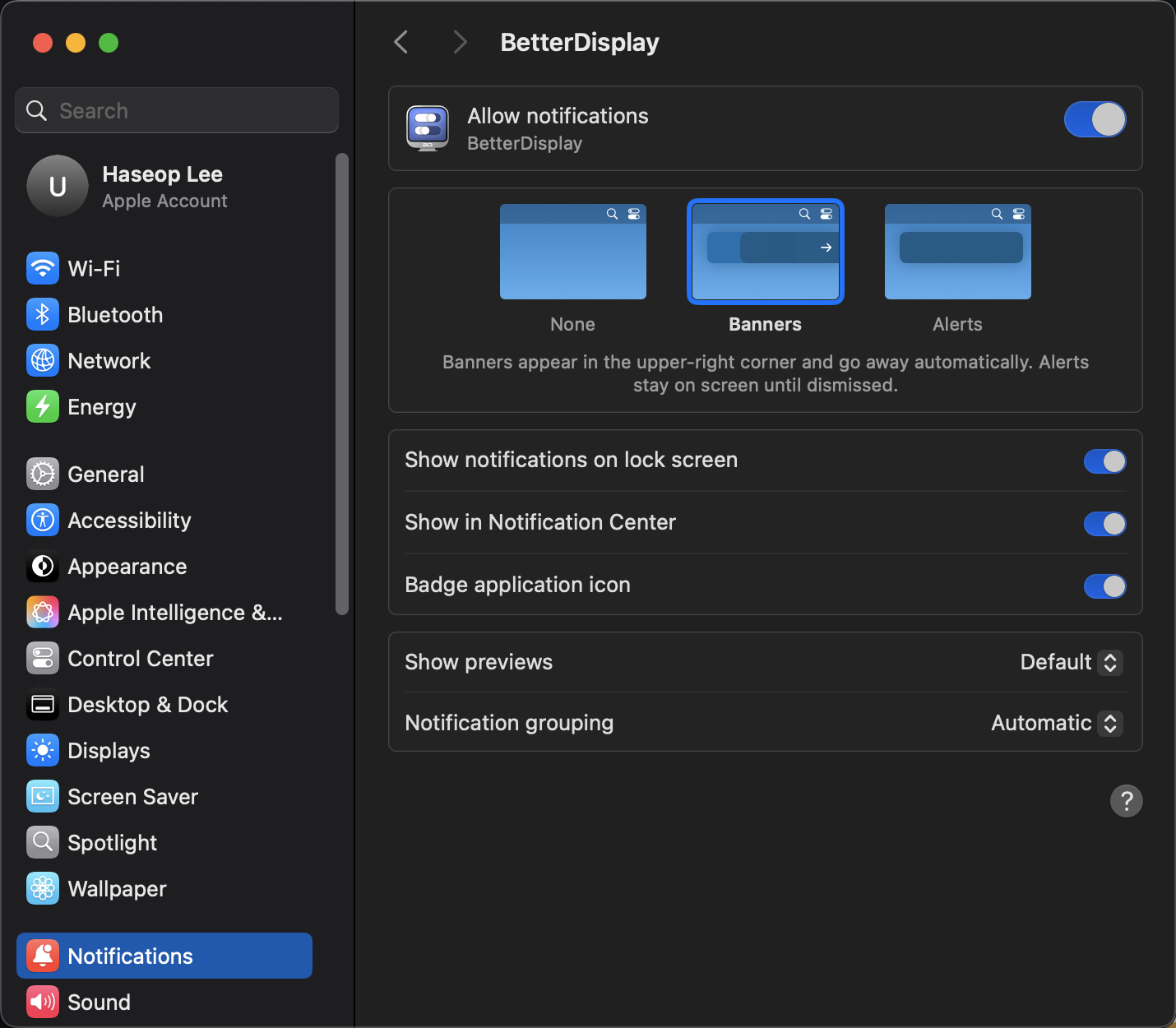Open Notification grouping Automatic dropdown
Screen dimensions: 1176x1028
pyautogui.click(x=1057, y=723)
